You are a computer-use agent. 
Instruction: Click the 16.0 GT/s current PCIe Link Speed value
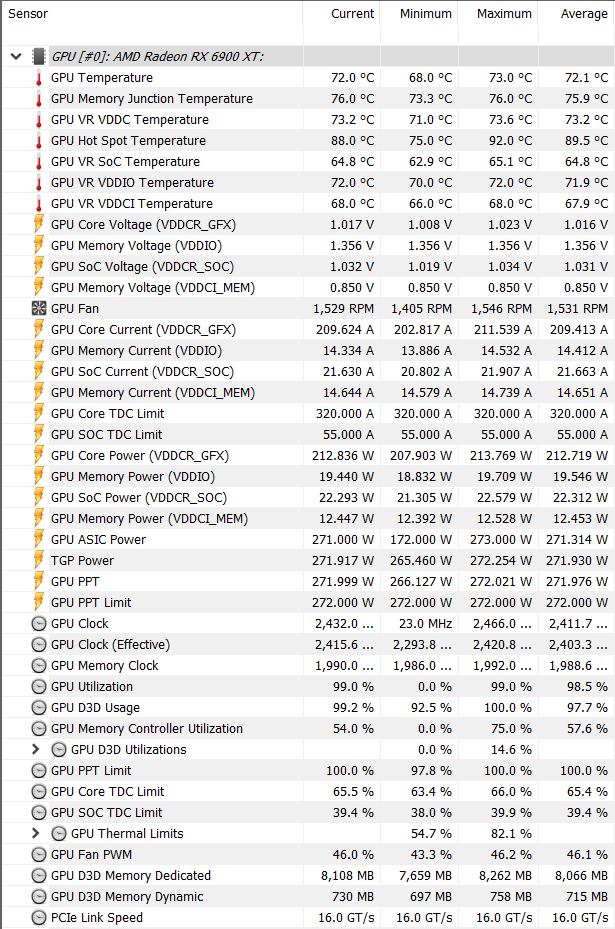346,918
